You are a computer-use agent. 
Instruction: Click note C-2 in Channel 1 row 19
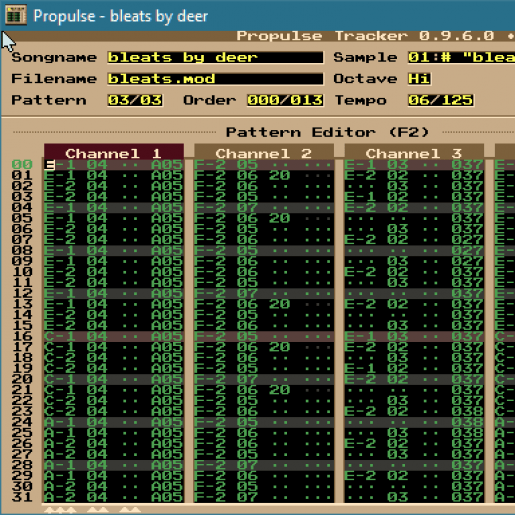pos(60,368)
